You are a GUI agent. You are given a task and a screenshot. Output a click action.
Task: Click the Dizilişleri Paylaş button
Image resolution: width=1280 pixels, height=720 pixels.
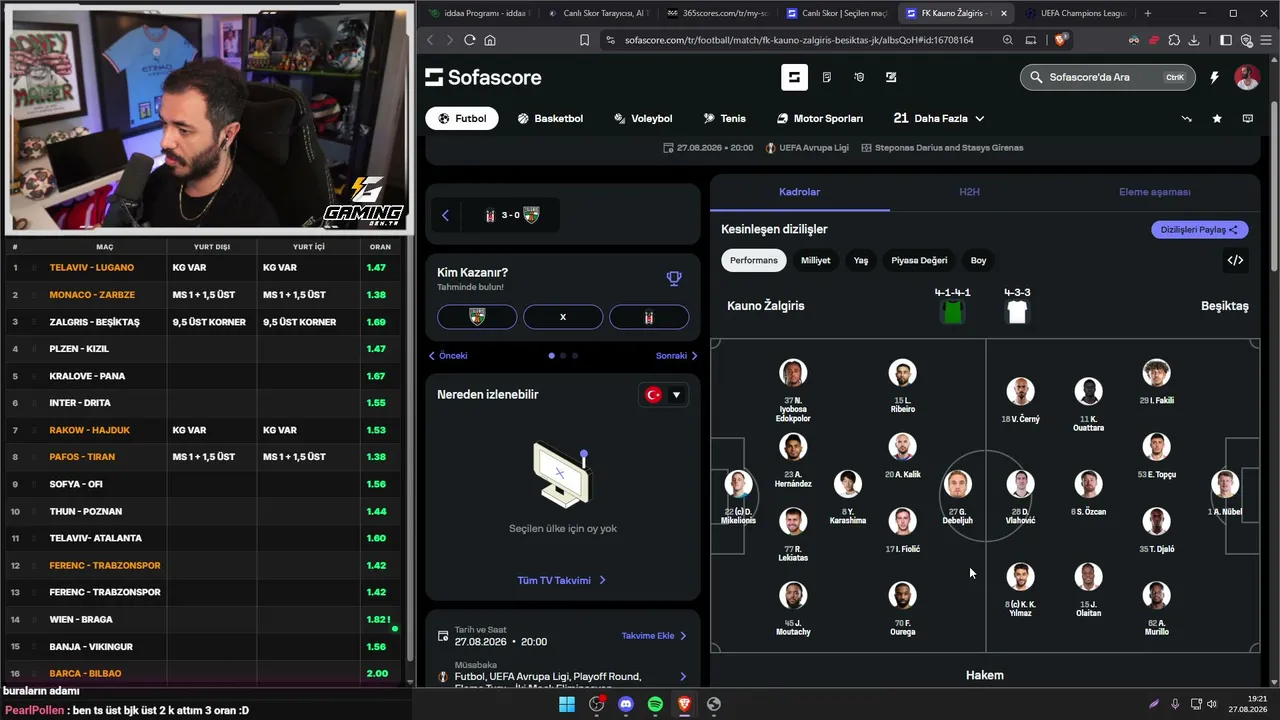(1200, 229)
